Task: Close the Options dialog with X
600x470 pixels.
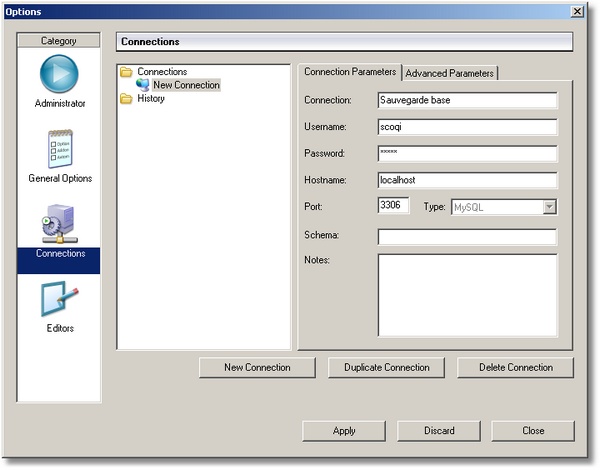Action: pos(577,11)
